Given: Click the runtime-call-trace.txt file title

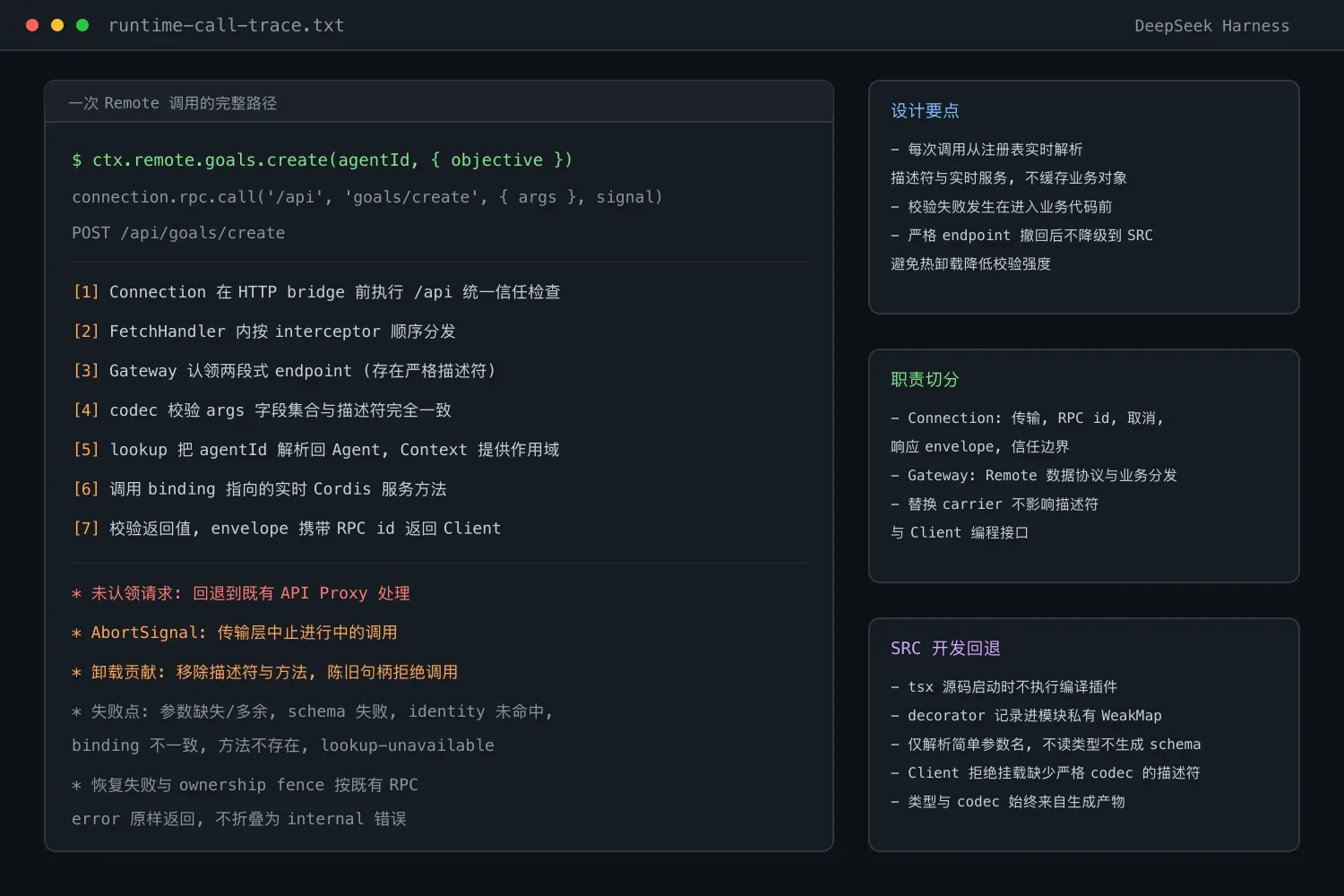Looking at the screenshot, I should click(226, 25).
